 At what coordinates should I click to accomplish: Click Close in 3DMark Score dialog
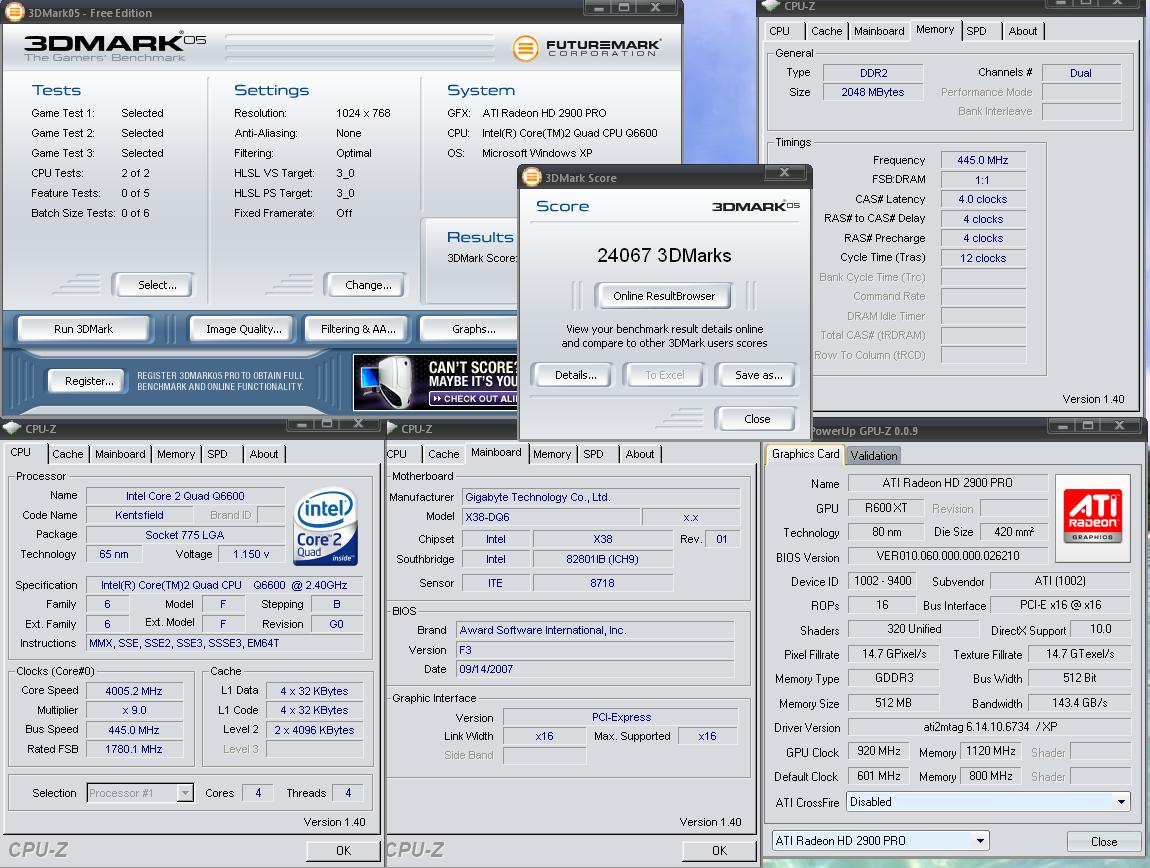(756, 419)
